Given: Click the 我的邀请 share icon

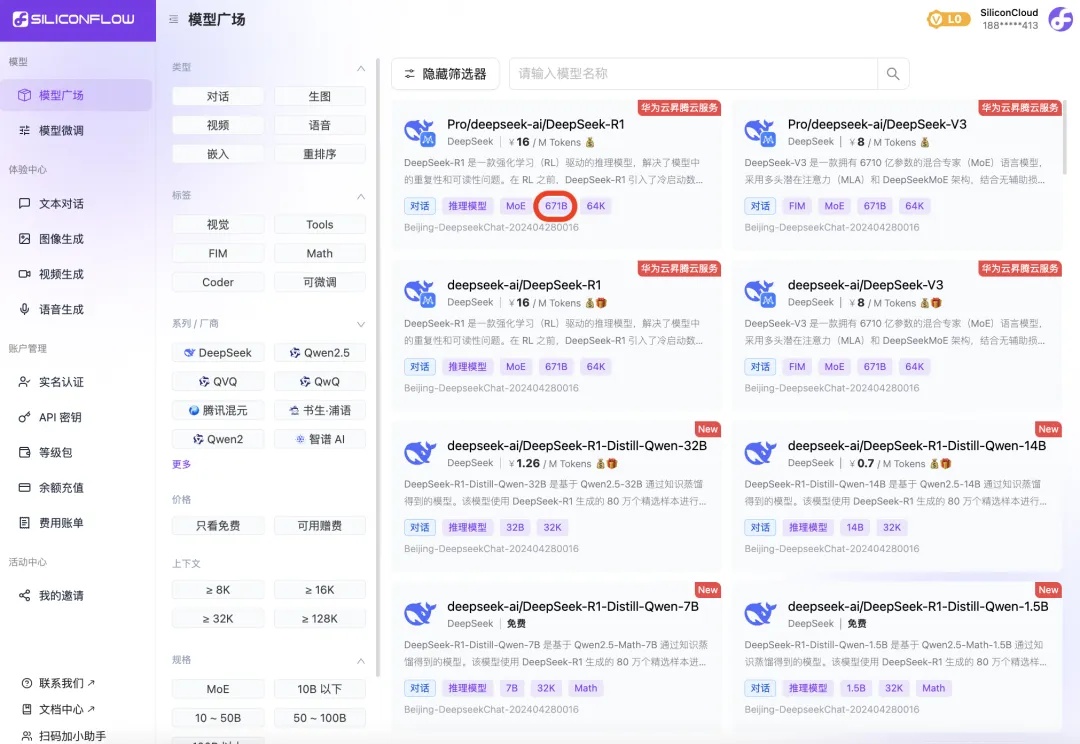Looking at the screenshot, I should (x=25, y=595).
